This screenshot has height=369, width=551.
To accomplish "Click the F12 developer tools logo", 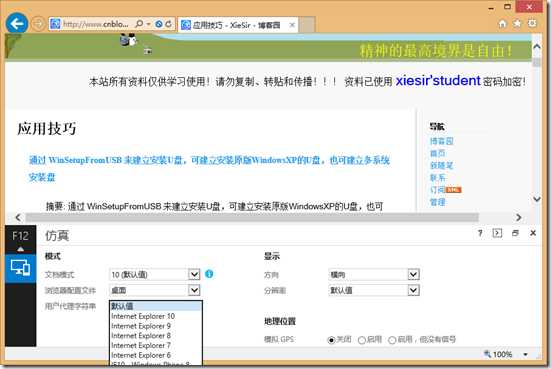I will click(20, 236).
